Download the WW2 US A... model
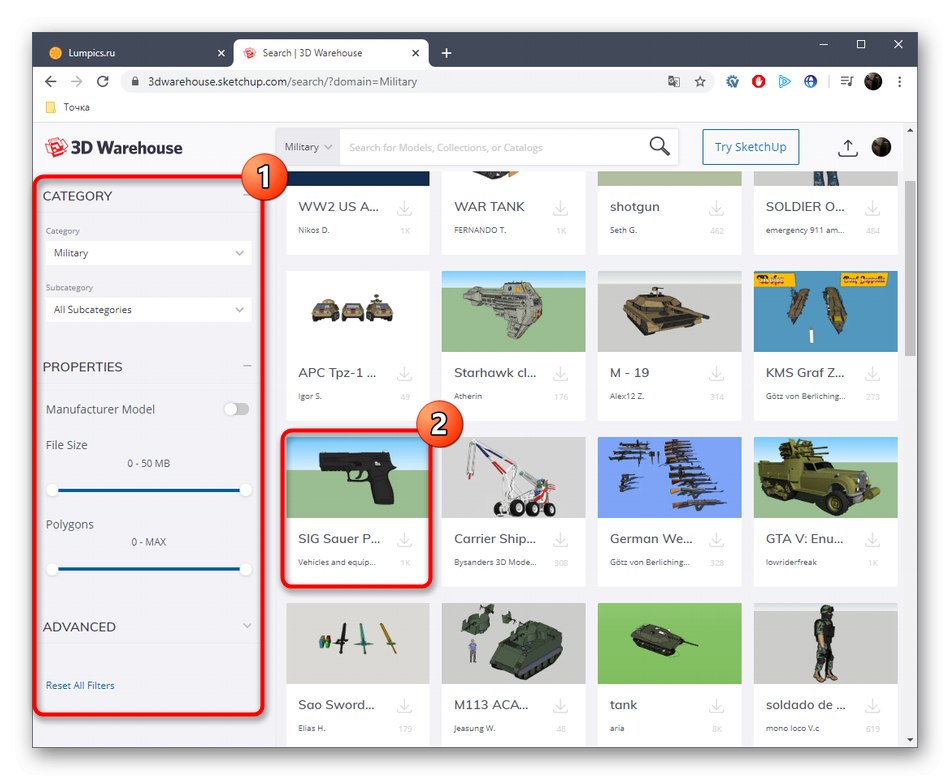950x780 pixels. tap(404, 208)
